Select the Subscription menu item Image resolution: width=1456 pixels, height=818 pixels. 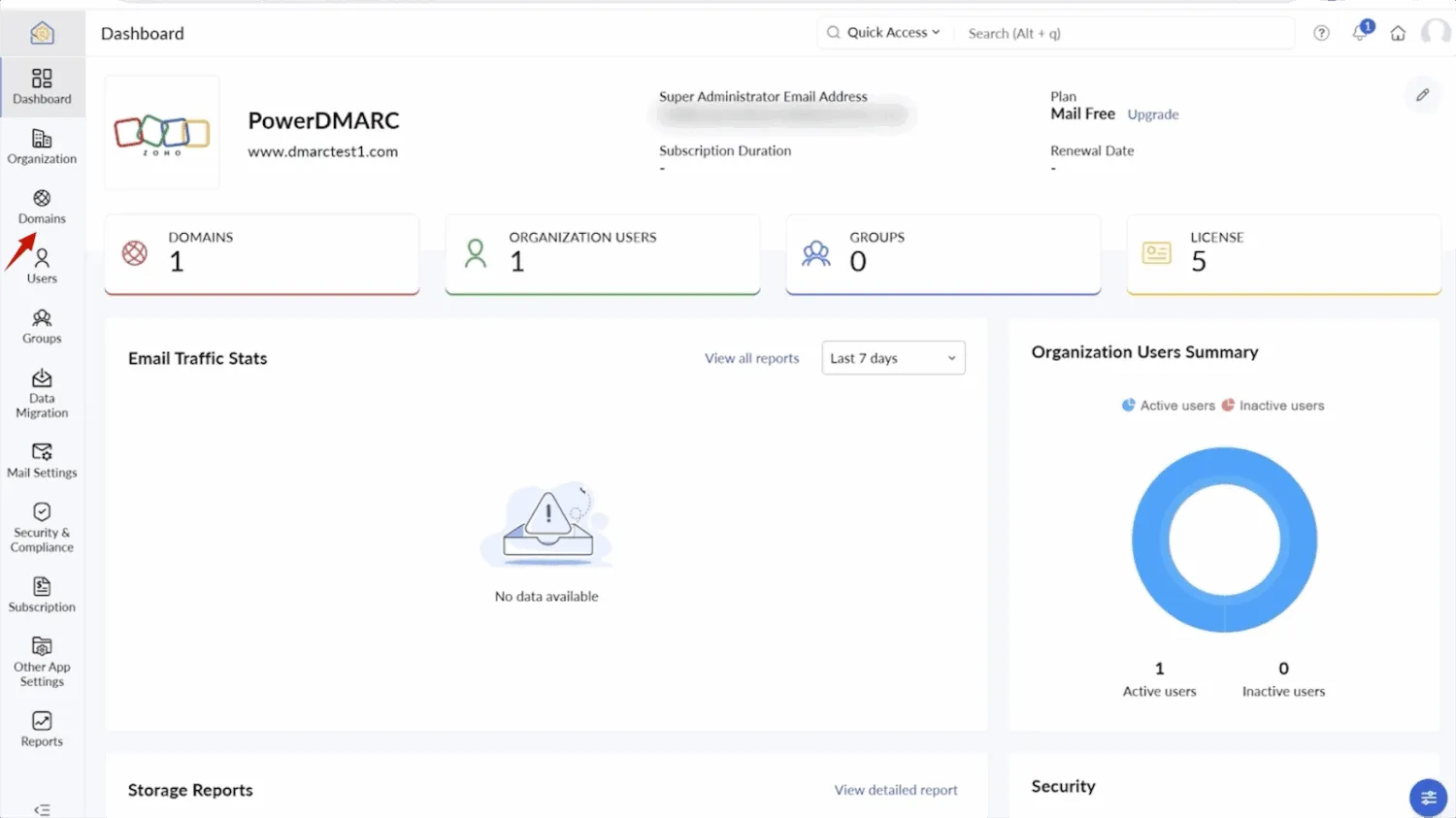tap(42, 595)
